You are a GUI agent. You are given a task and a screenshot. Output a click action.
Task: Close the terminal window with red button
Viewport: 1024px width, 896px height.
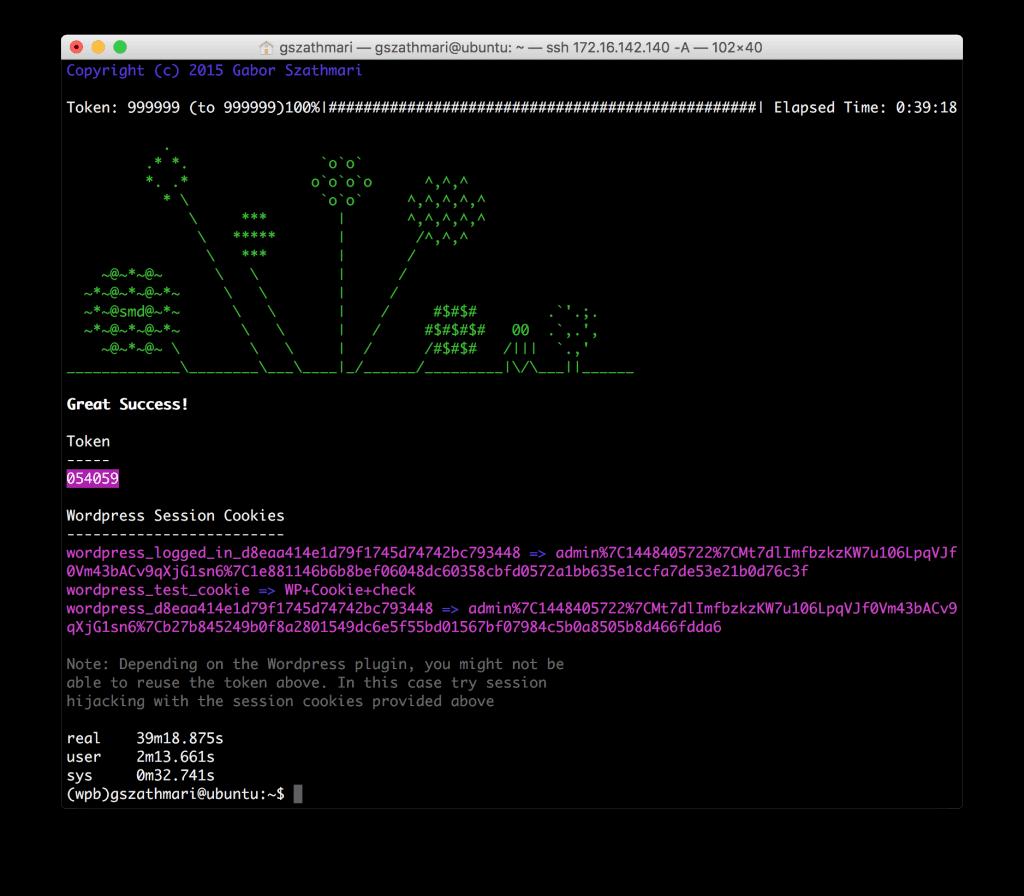pyautogui.click(x=77, y=47)
